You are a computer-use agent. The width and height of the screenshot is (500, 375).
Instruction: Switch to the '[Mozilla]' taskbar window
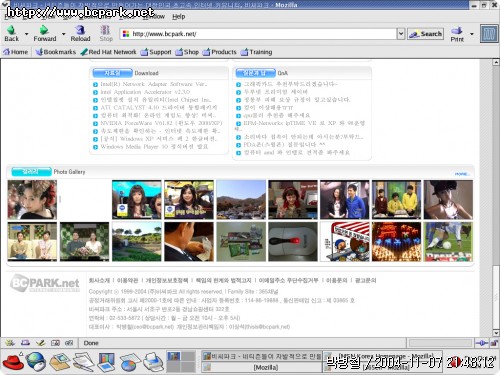click(x=262, y=367)
